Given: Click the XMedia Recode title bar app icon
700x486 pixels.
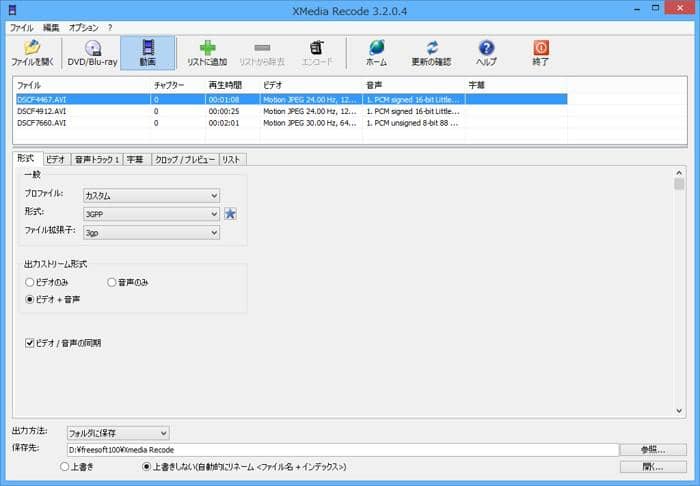Looking at the screenshot, I should coord(12,10).
